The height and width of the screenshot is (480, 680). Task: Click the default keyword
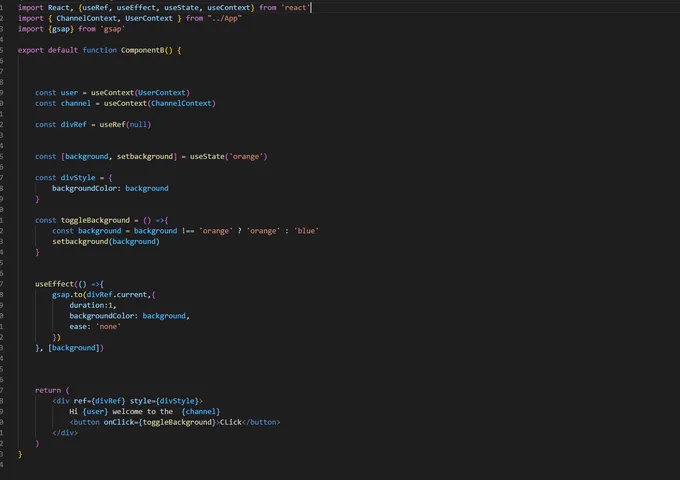63,50
